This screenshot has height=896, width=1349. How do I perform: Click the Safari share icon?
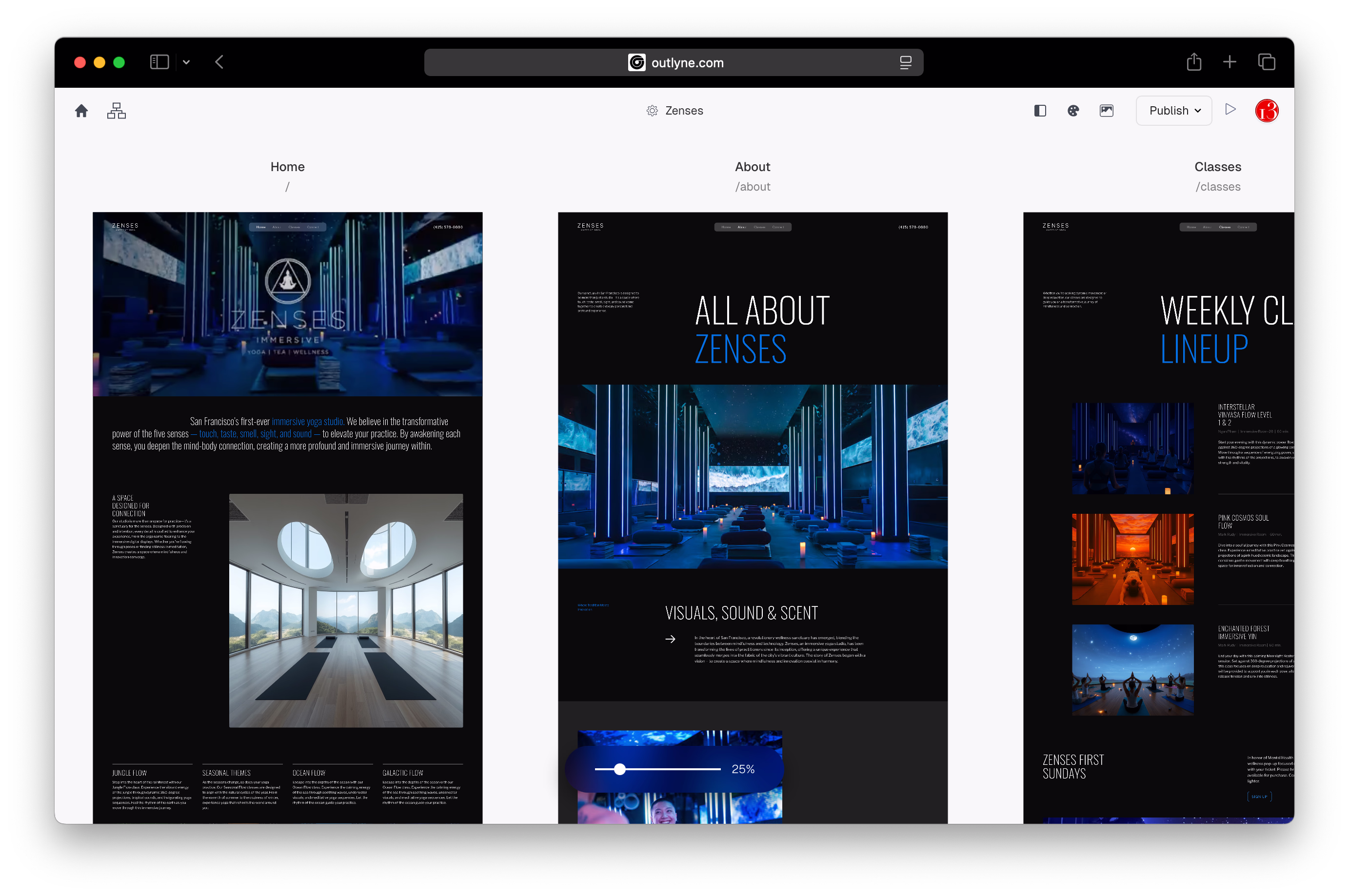(1193, 61)
